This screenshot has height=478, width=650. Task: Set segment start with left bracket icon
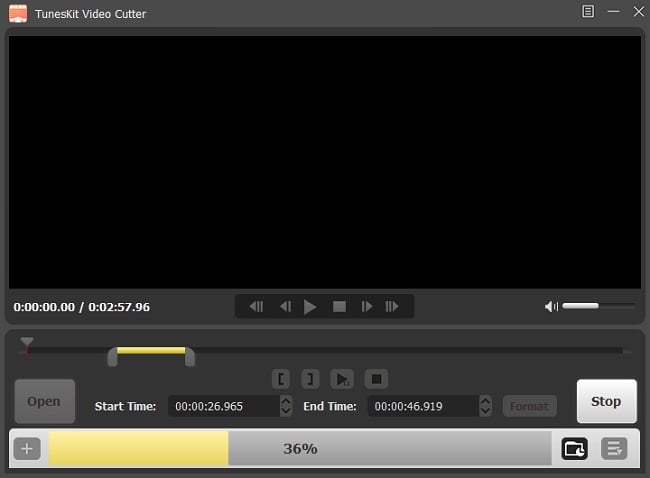(281, 379)
